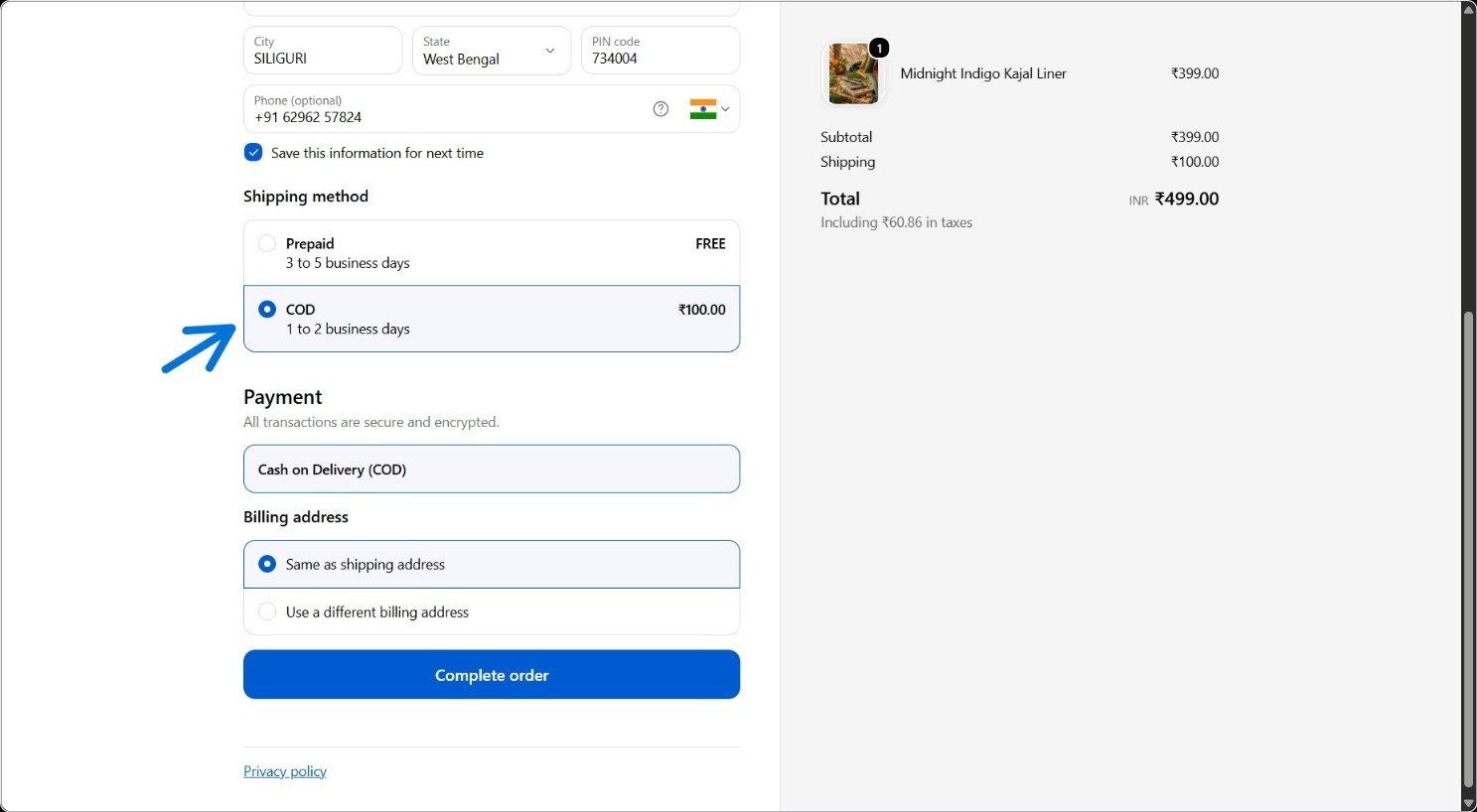The width and height of the screenshot is (1477, 812).
Task: Click the Shipping ₹100.00 summary value
Action: pyautogui.click(x=1195, y=162)
